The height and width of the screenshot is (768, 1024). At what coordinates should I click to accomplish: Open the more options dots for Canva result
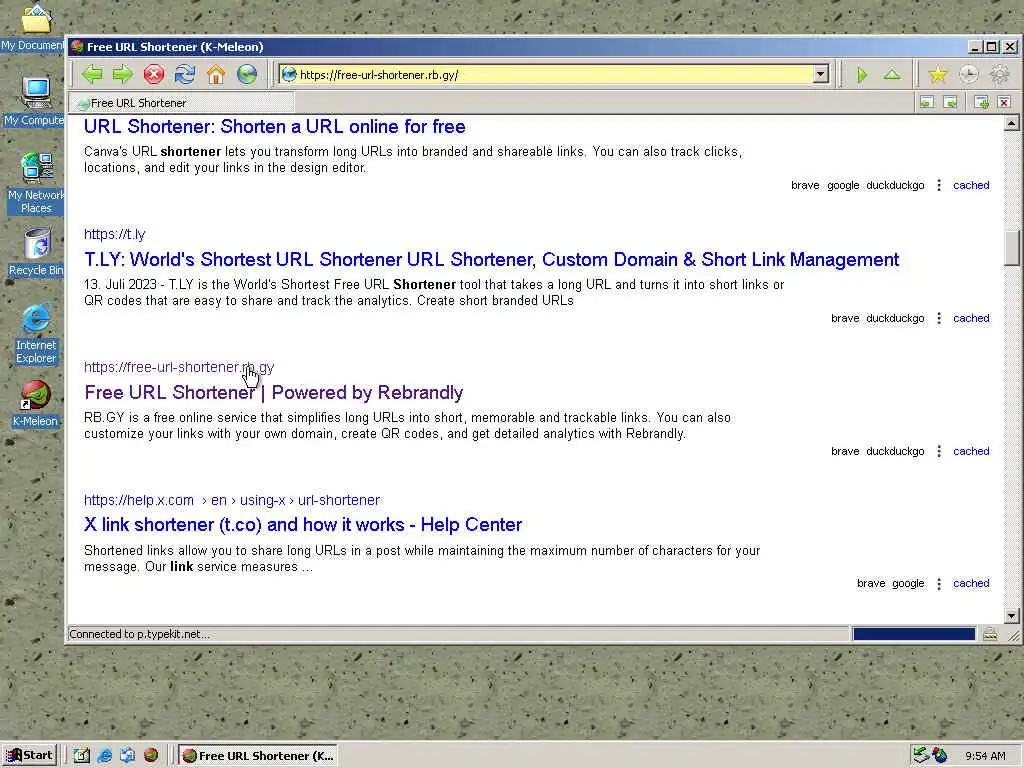tap(938, 185)
